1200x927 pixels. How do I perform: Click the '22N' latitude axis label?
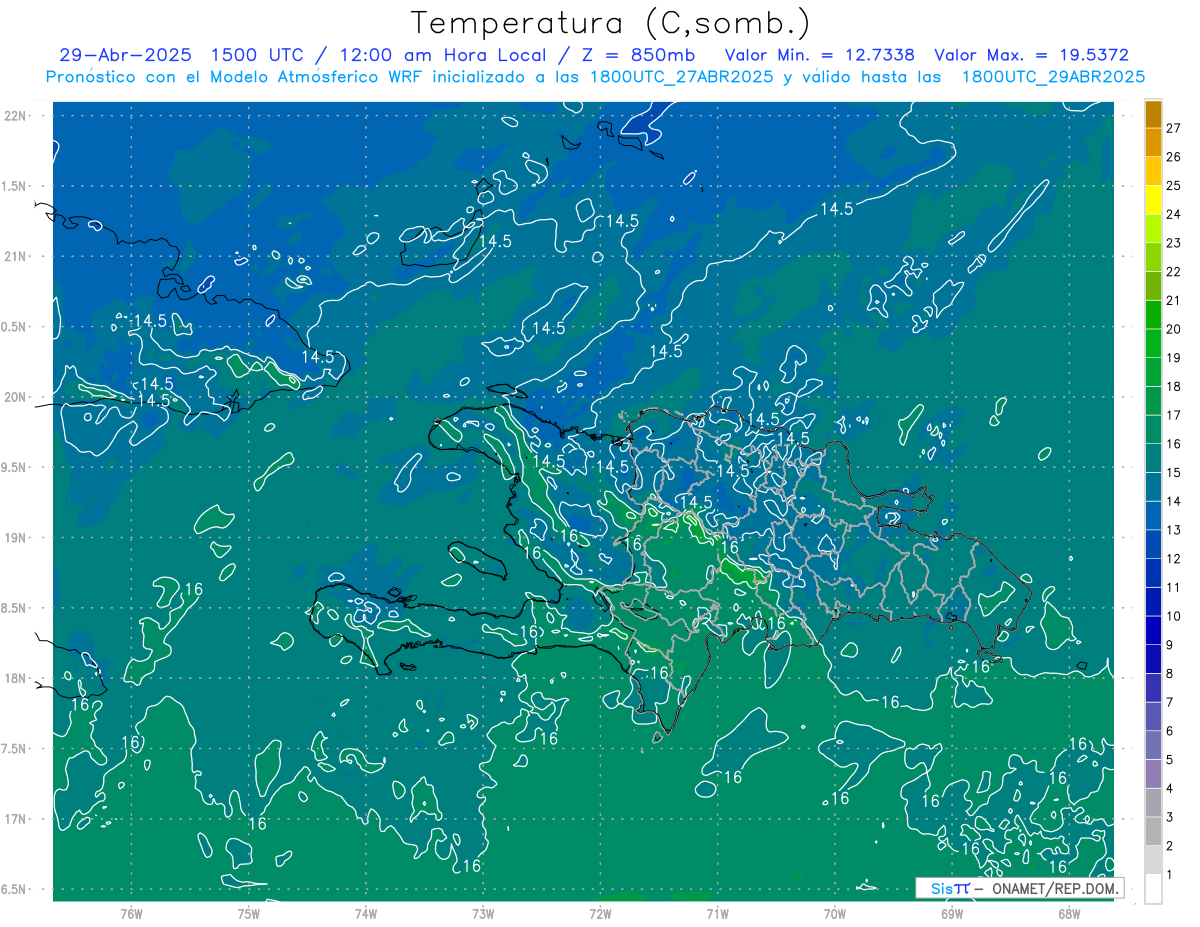(x=17, y=115)
